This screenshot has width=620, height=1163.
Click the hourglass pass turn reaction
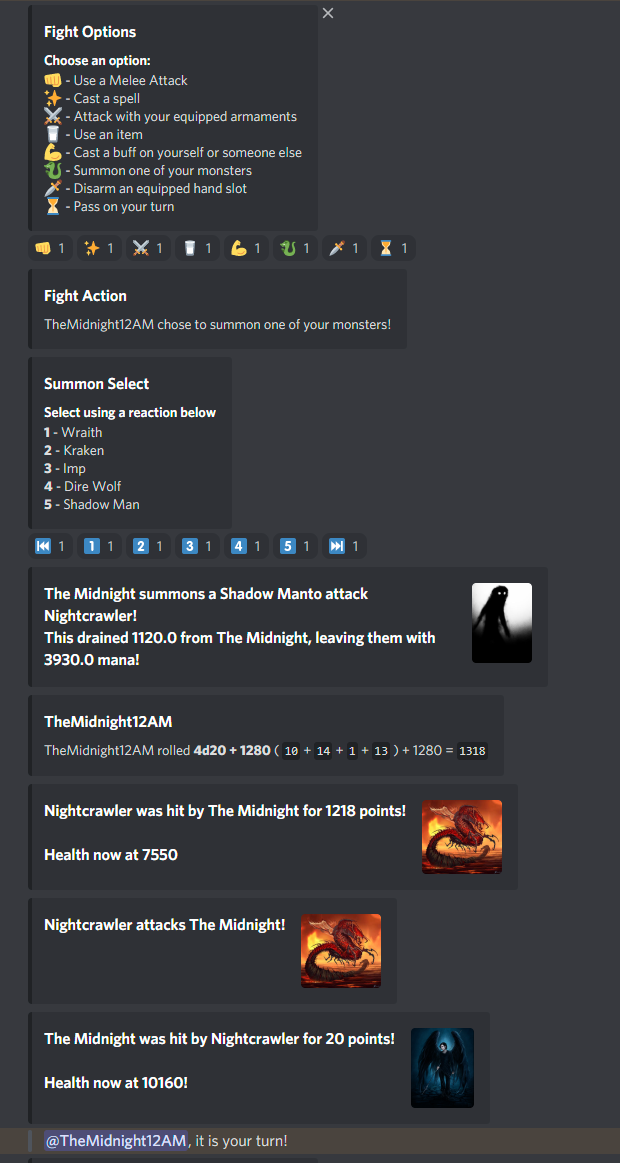coord(393,248)
